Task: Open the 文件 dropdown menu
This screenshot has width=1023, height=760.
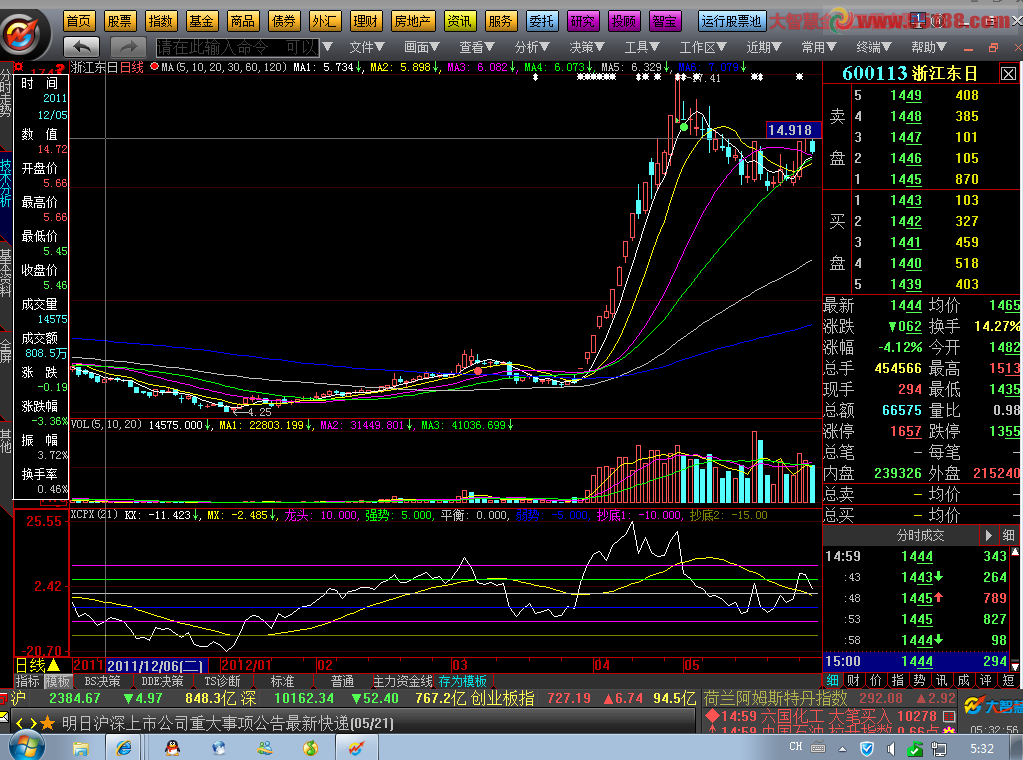Action: (x=366, y=47)
